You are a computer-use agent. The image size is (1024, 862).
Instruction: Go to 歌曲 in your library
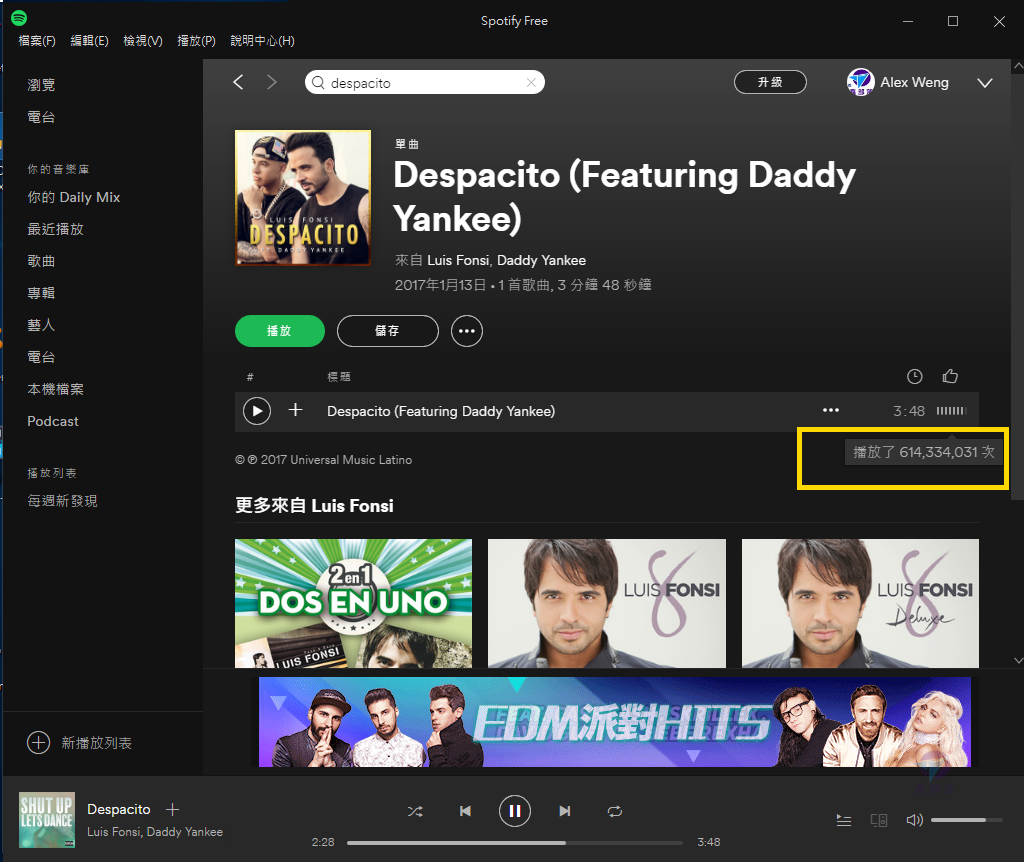click(41, 261)
